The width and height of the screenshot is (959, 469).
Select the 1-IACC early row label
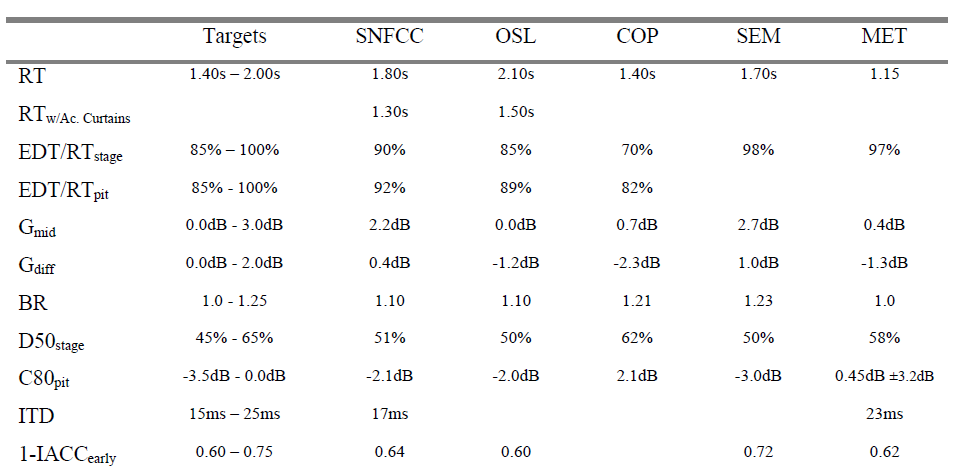[66, 451]
